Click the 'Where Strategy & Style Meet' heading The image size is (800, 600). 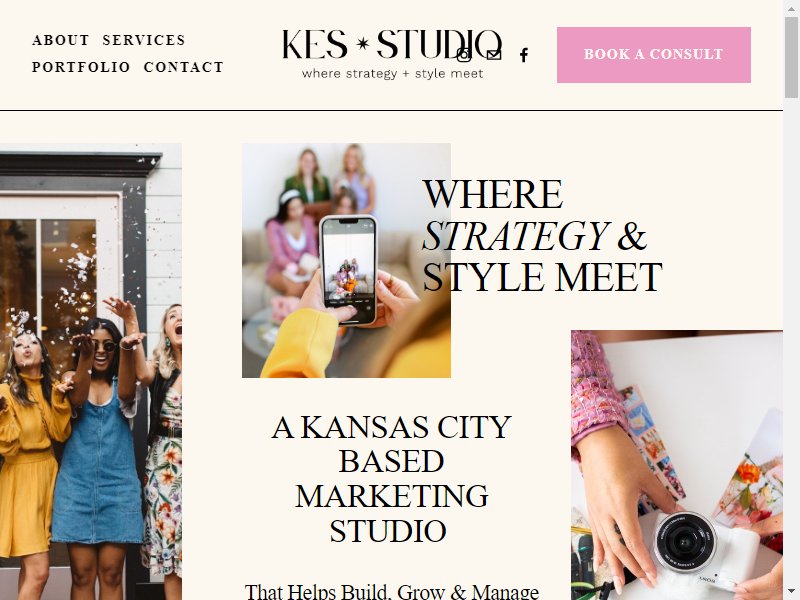pyautogui.click(x=542, y=236)
